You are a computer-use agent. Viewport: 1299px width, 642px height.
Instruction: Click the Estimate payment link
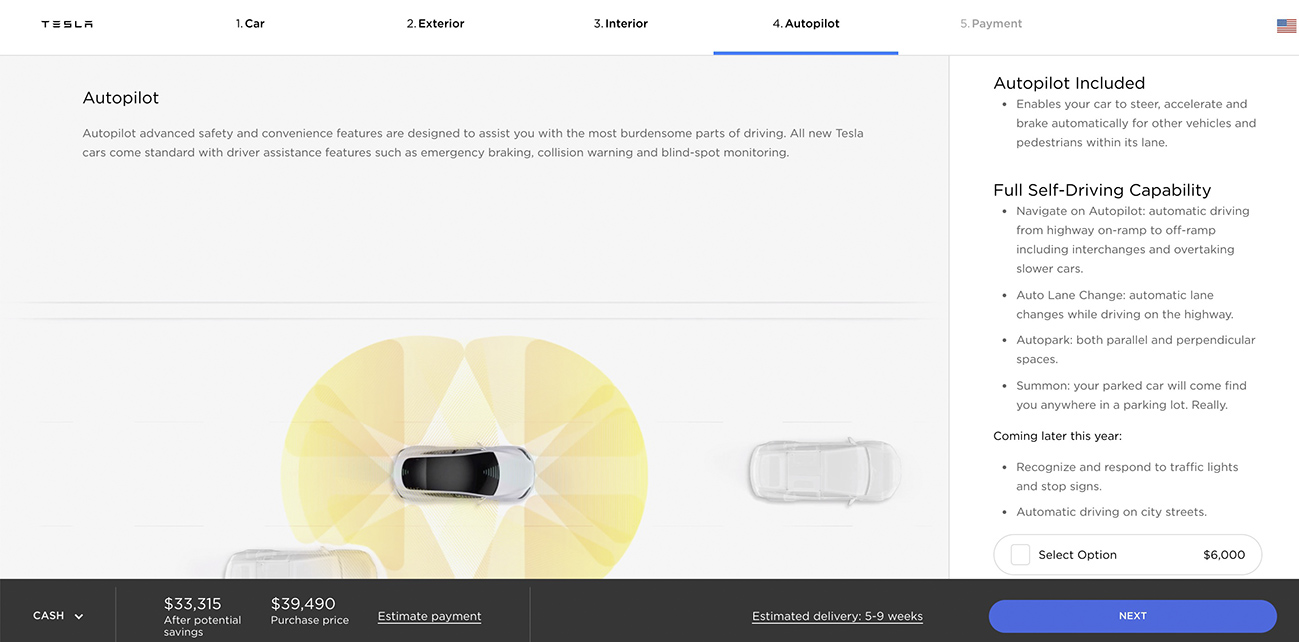[429, 617]
